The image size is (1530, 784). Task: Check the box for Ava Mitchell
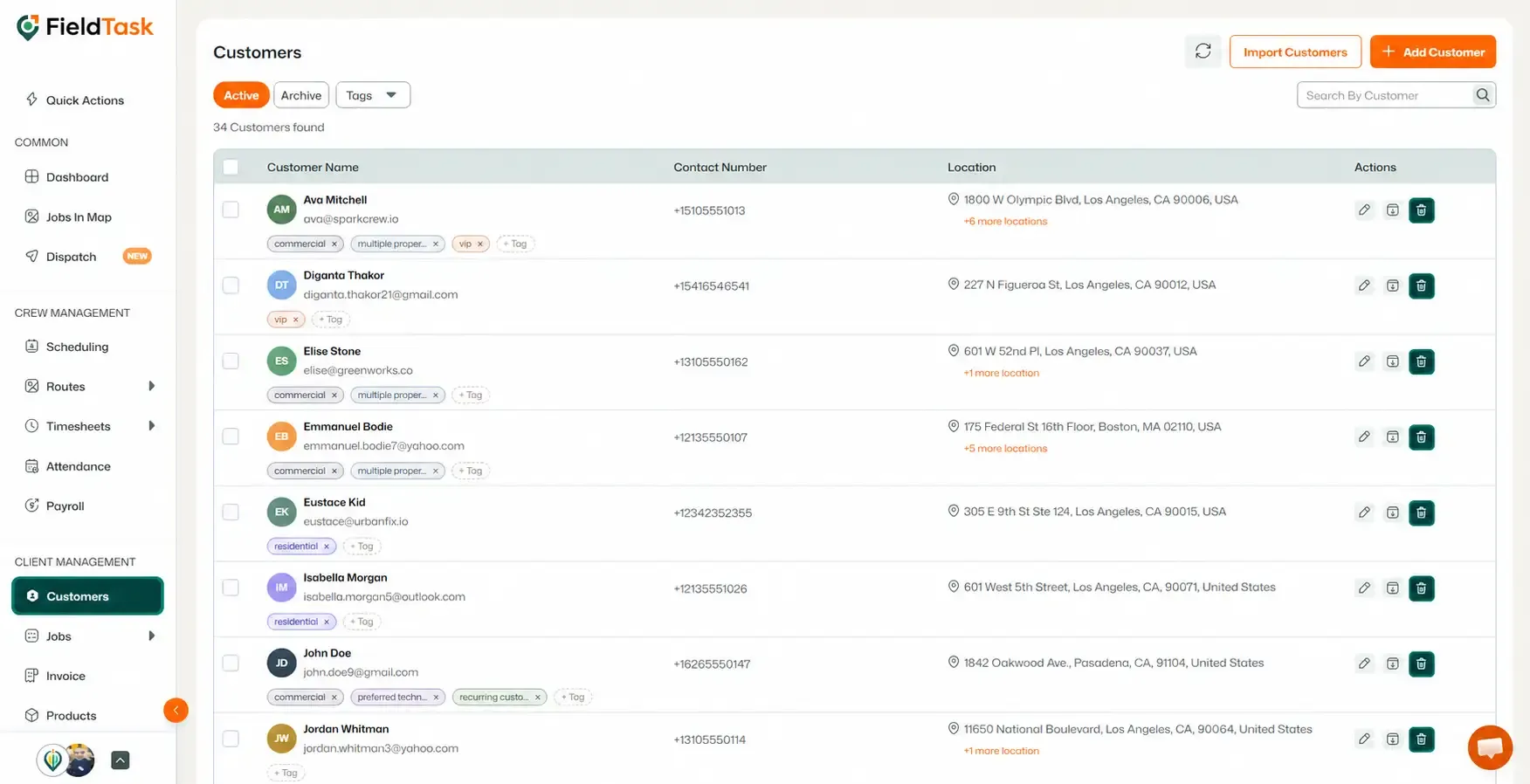pos(231,210)
